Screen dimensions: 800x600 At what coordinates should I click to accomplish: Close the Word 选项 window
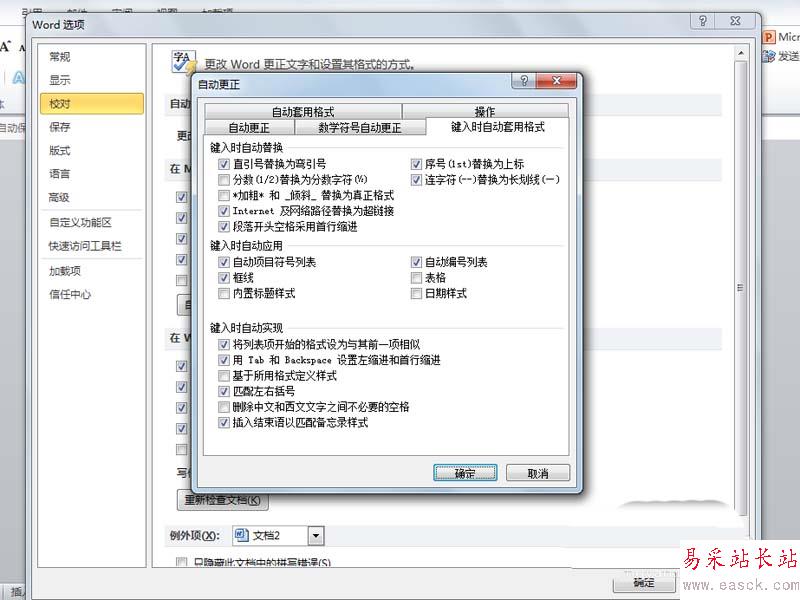(735, 21)
